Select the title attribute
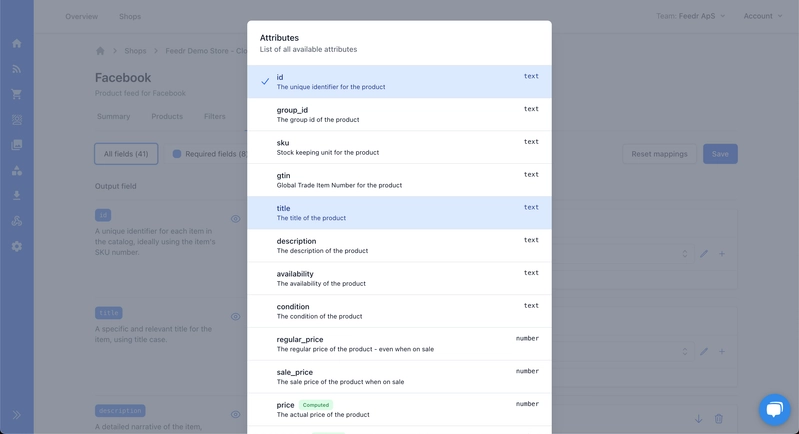The image size is (799, 434). click(x=400, y=213)
